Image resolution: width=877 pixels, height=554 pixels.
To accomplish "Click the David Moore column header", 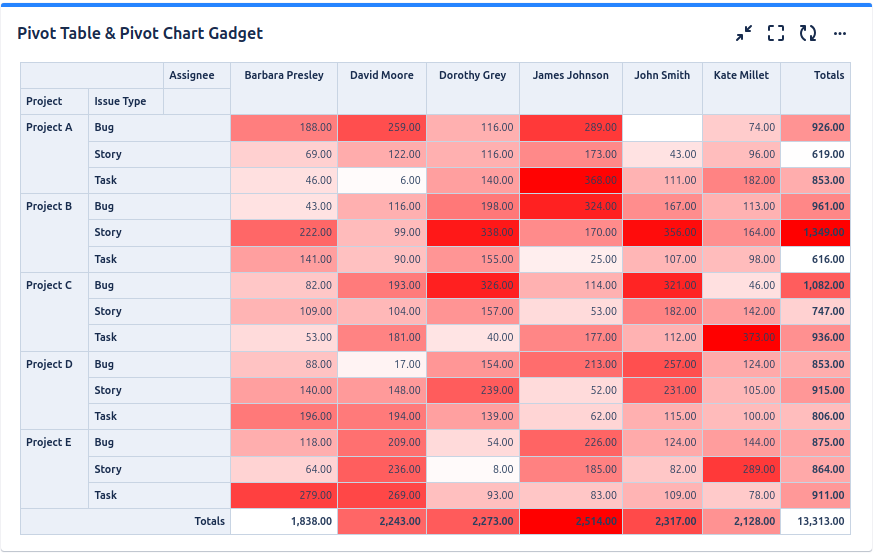I will tap(382, 75).
